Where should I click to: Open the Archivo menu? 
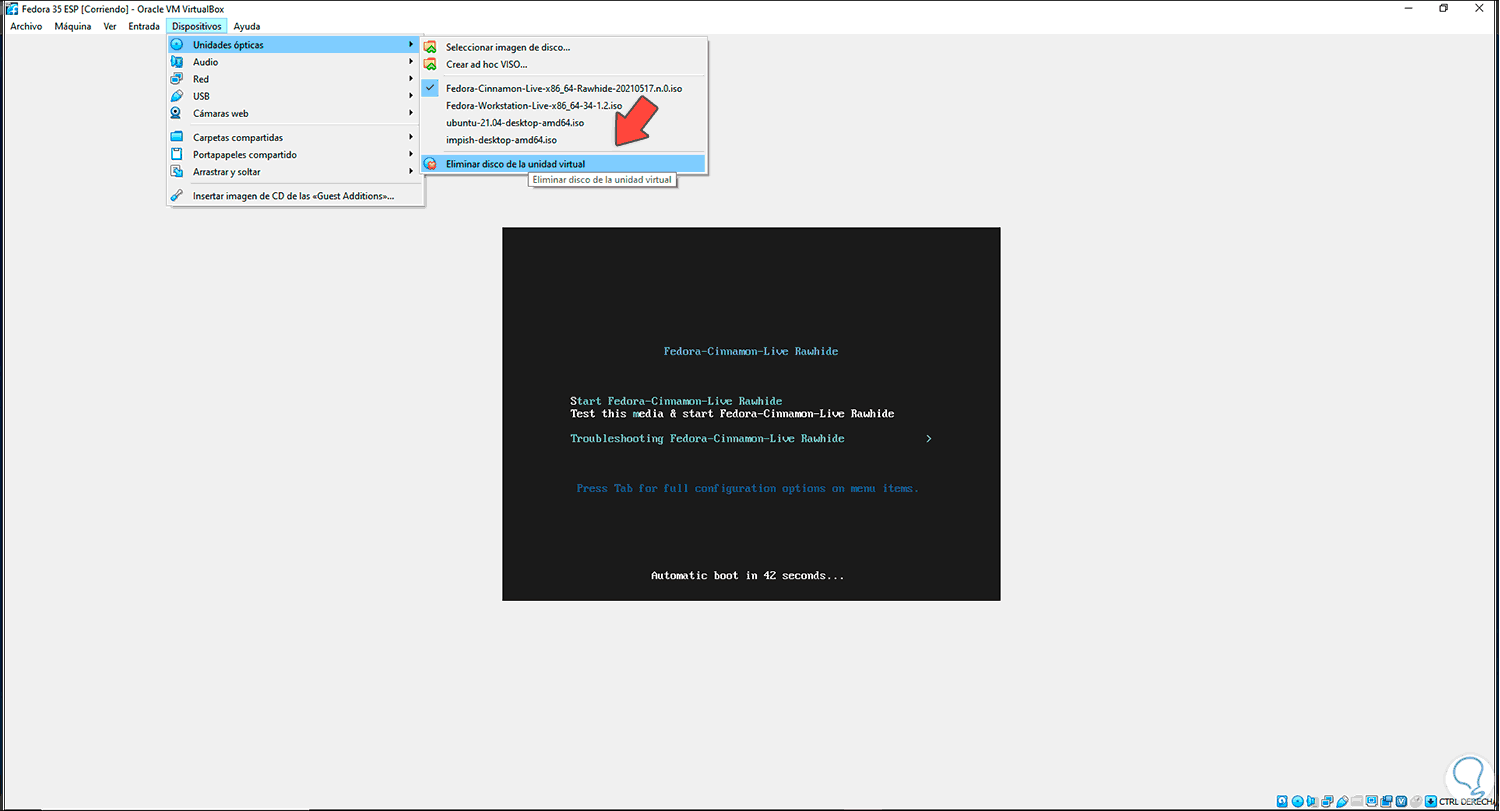point(26,26)
